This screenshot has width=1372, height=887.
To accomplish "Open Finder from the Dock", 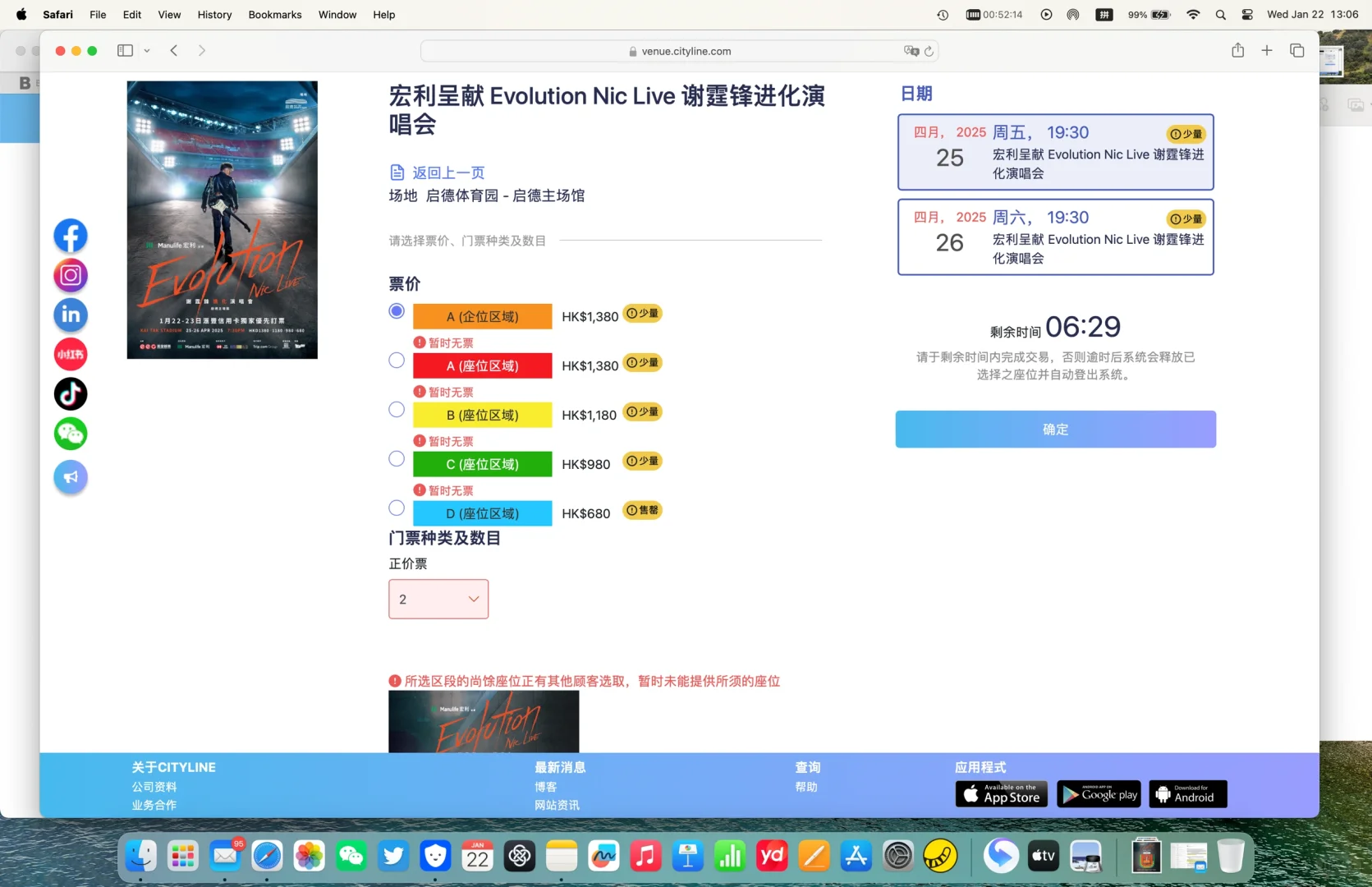I will (x=140, y=856).
